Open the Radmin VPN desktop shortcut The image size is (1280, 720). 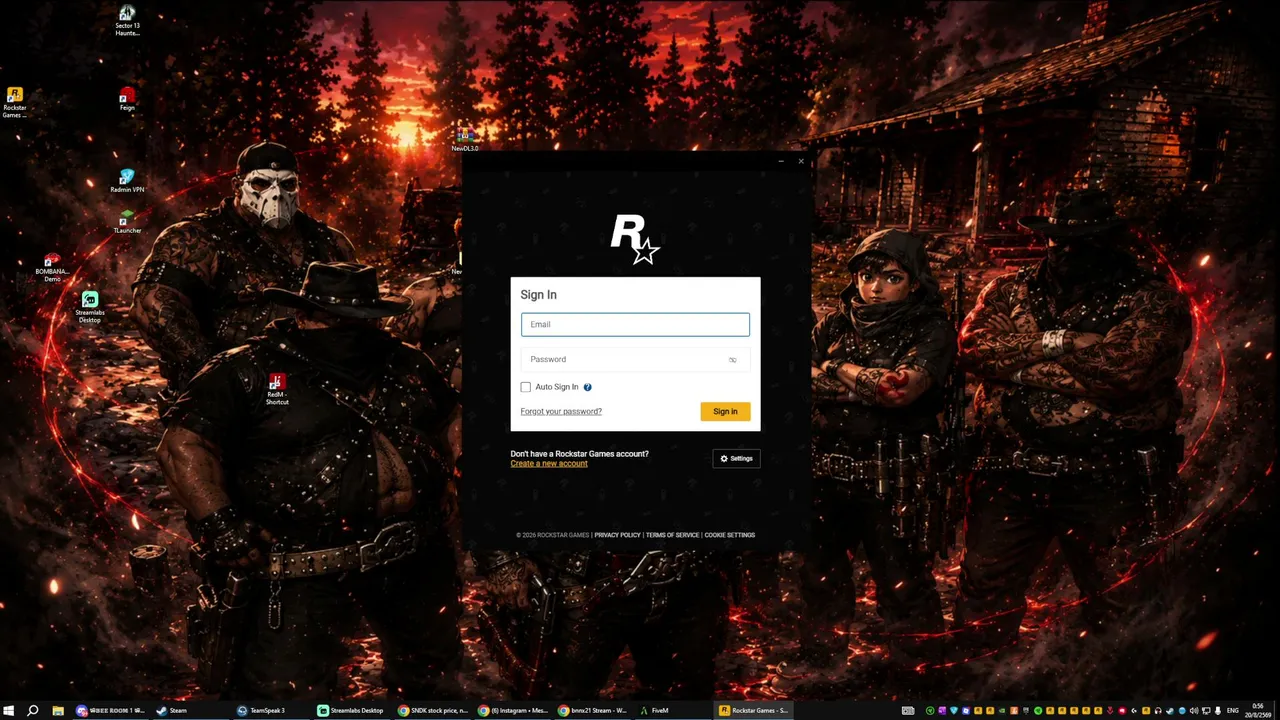127,181
